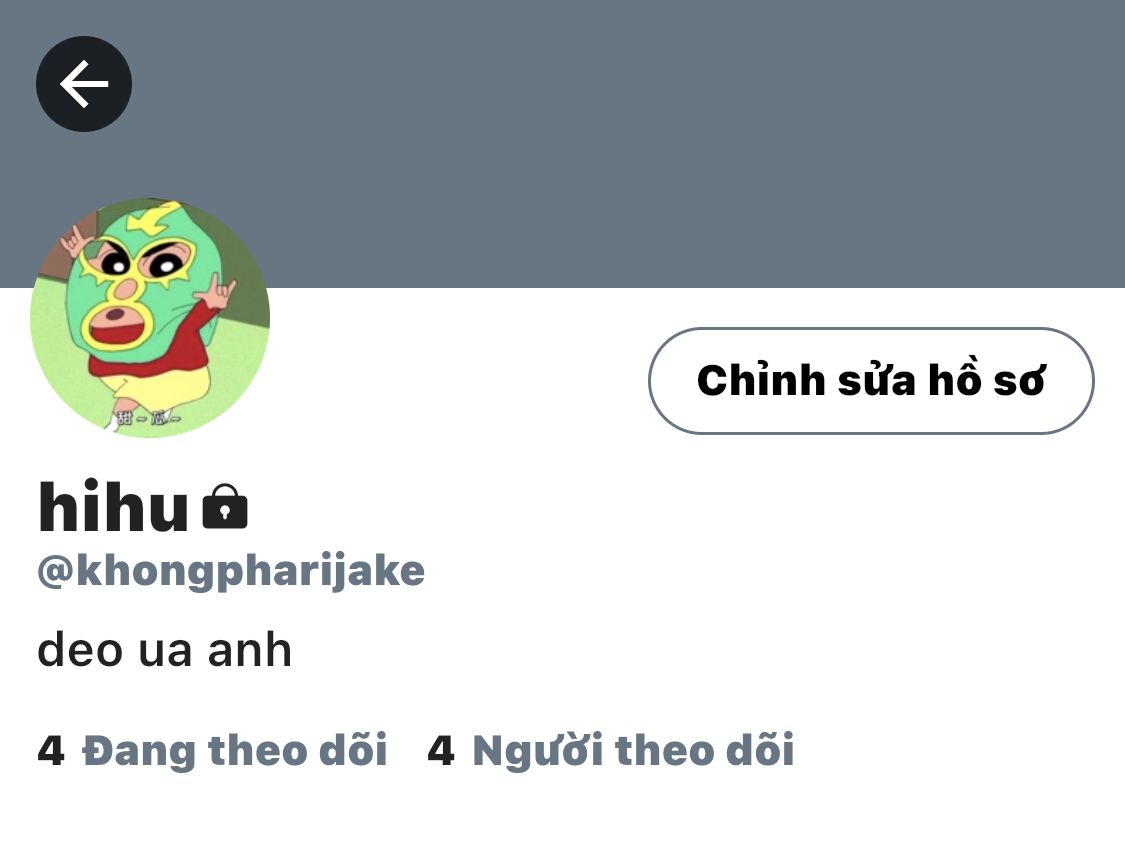
Task: Tap the white arrow inside the dark circle
Action: click(x=84, y=84)
